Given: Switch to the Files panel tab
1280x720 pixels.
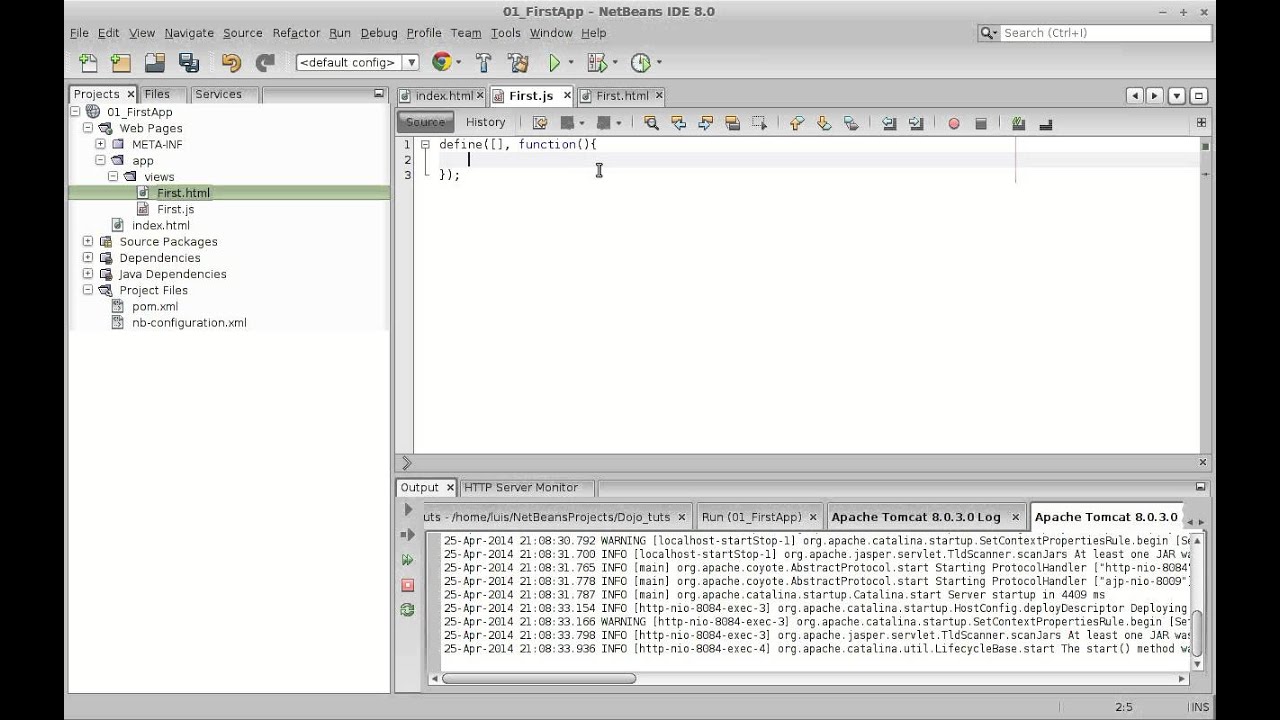Looking at the screenshot, I should (x=157, y=94).
